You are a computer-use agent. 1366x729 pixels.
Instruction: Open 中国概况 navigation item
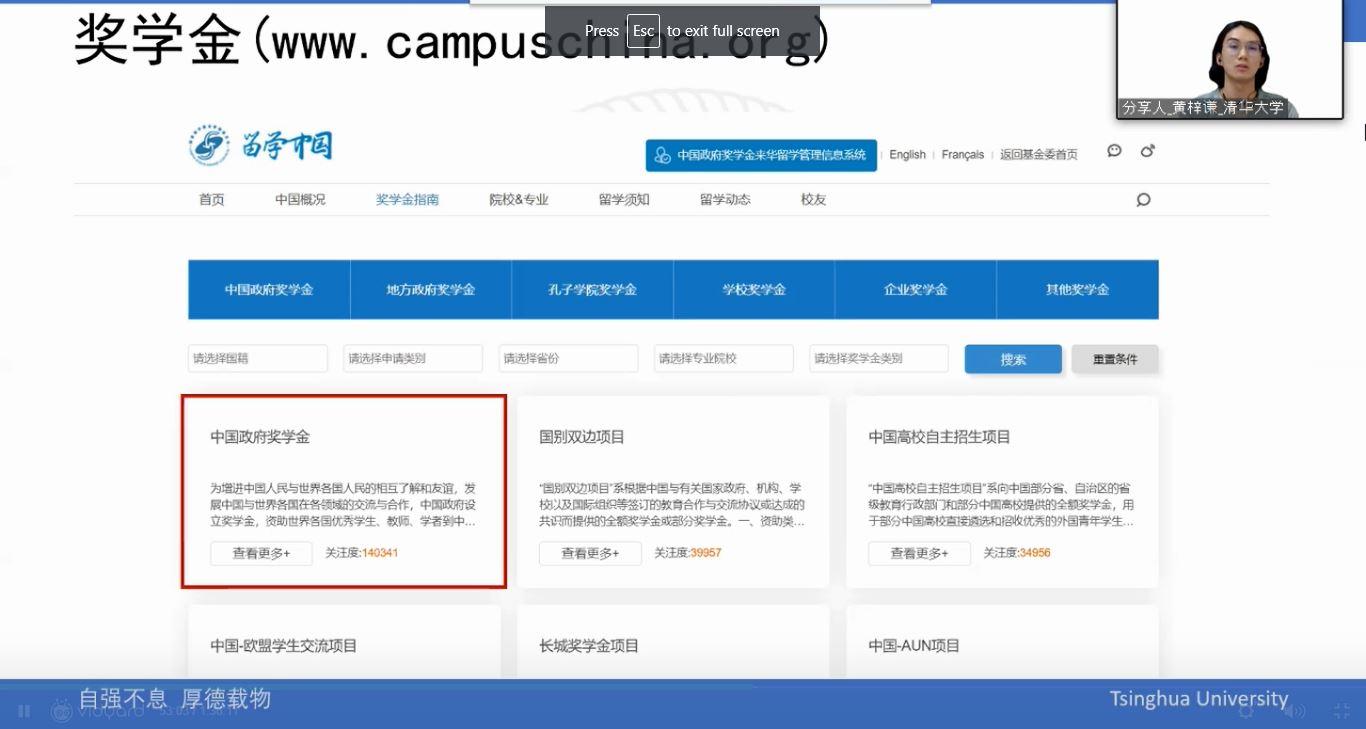coord(301,200)
